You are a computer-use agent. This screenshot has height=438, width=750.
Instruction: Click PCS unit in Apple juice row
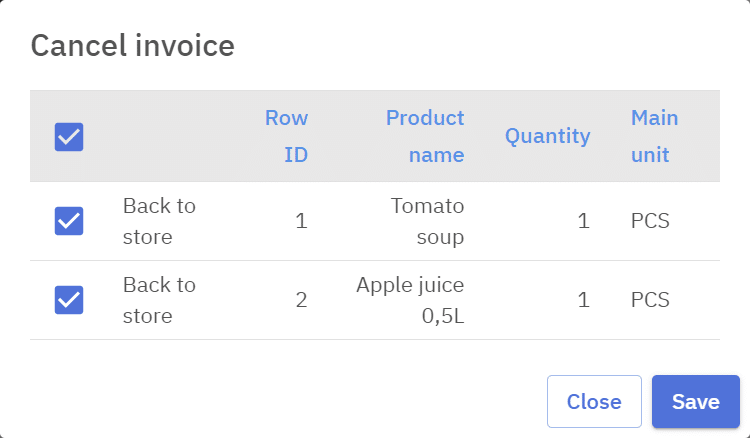pos(650,300)
